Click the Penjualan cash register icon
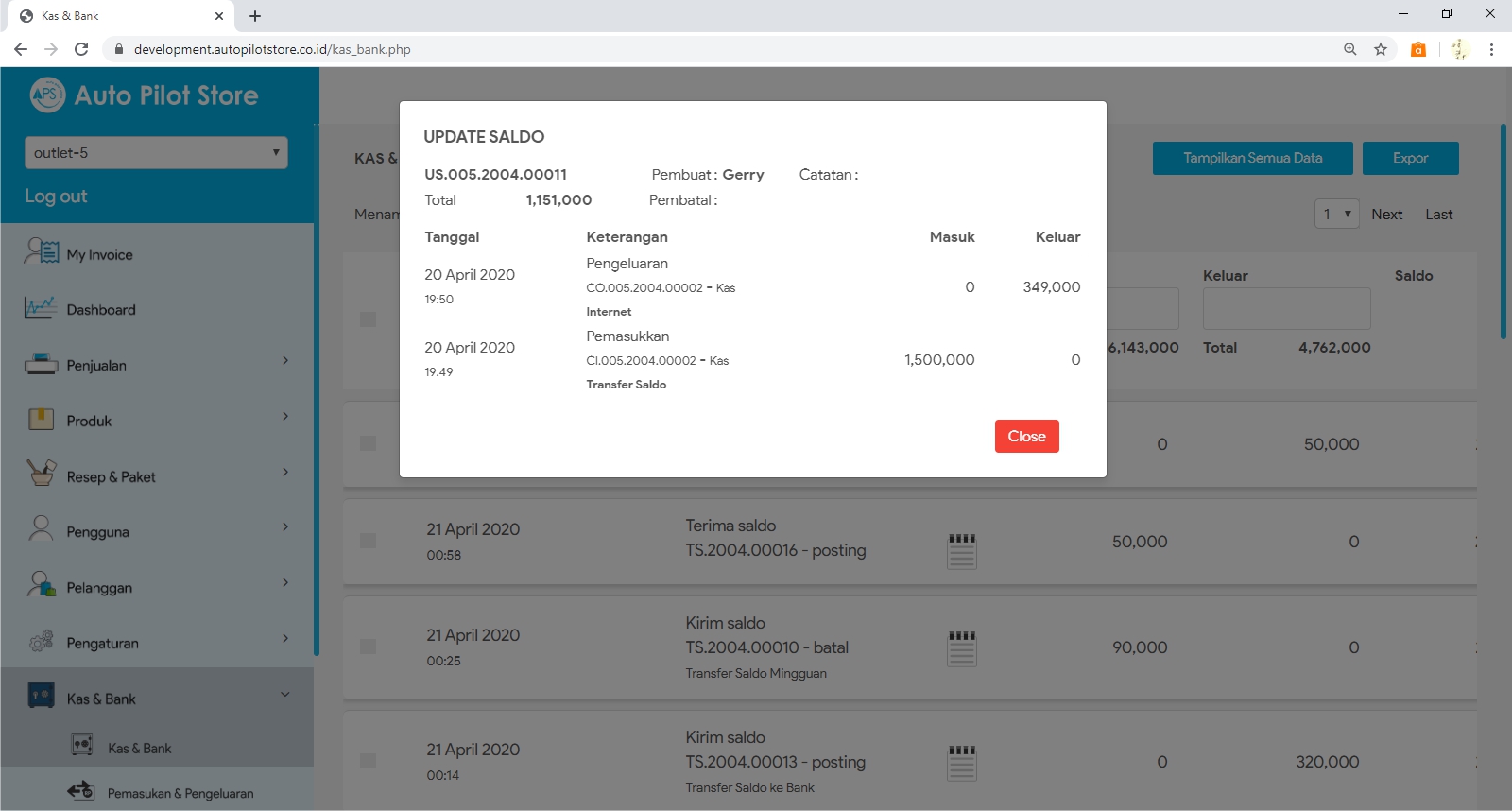 click(x=41, y=364)
